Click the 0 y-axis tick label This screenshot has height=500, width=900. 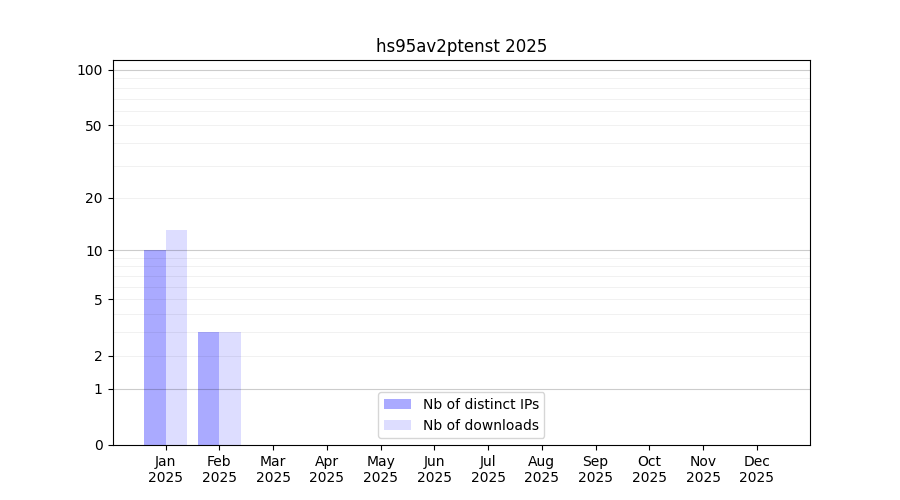click(x=98, y=445)
